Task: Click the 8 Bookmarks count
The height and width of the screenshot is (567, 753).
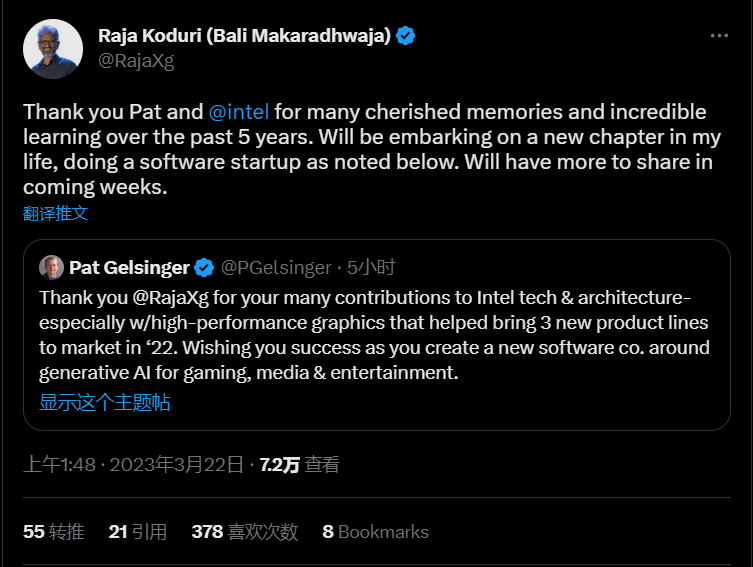Action: (x=375, y=532)
